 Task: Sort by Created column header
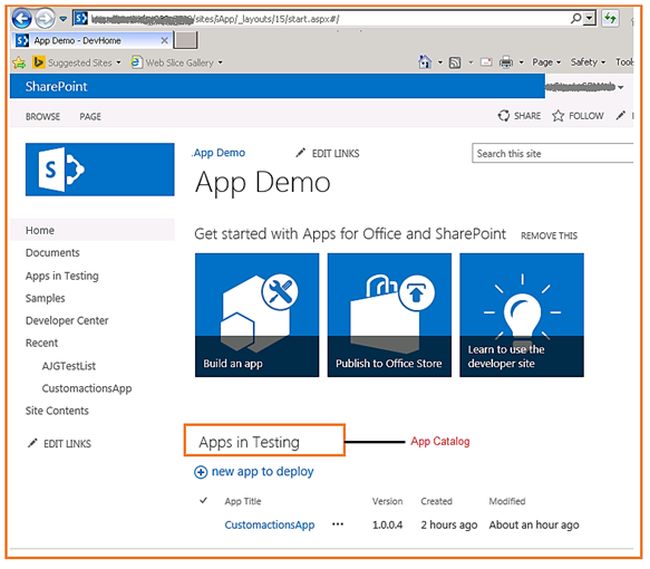pyautogui.click(x=436, y=501)
